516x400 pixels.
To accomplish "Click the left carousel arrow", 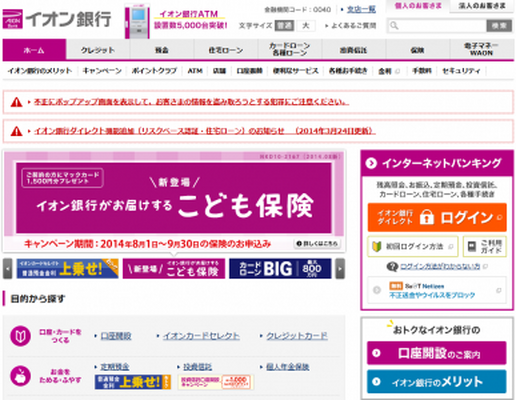I will pyautogui.click(x=8, y=268).
